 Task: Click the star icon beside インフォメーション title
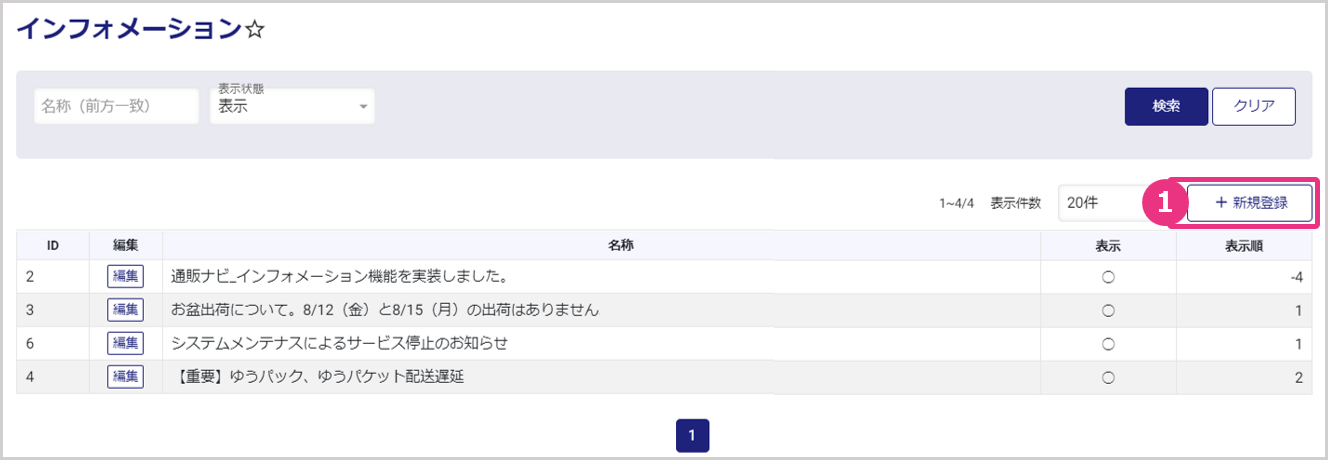pos(255,29)
